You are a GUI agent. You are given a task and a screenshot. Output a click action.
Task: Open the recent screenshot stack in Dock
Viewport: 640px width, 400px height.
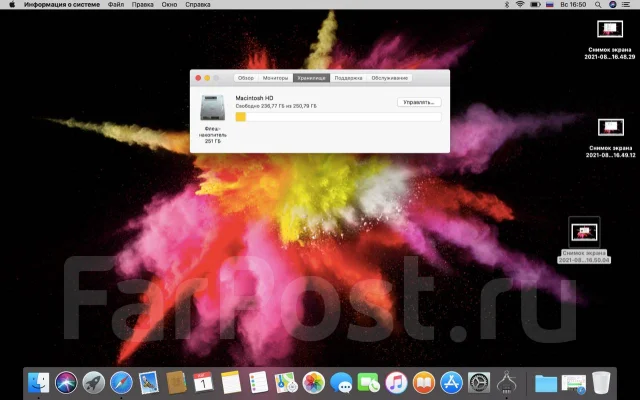574,383
